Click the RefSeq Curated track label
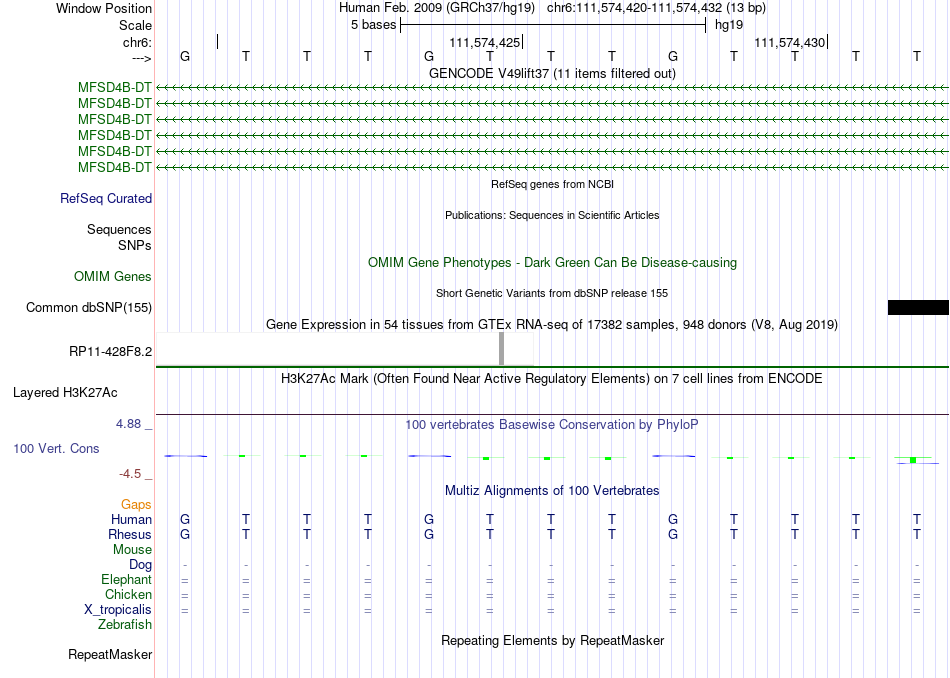The height and width of the screenshot is (678, 950). [106, 199]
